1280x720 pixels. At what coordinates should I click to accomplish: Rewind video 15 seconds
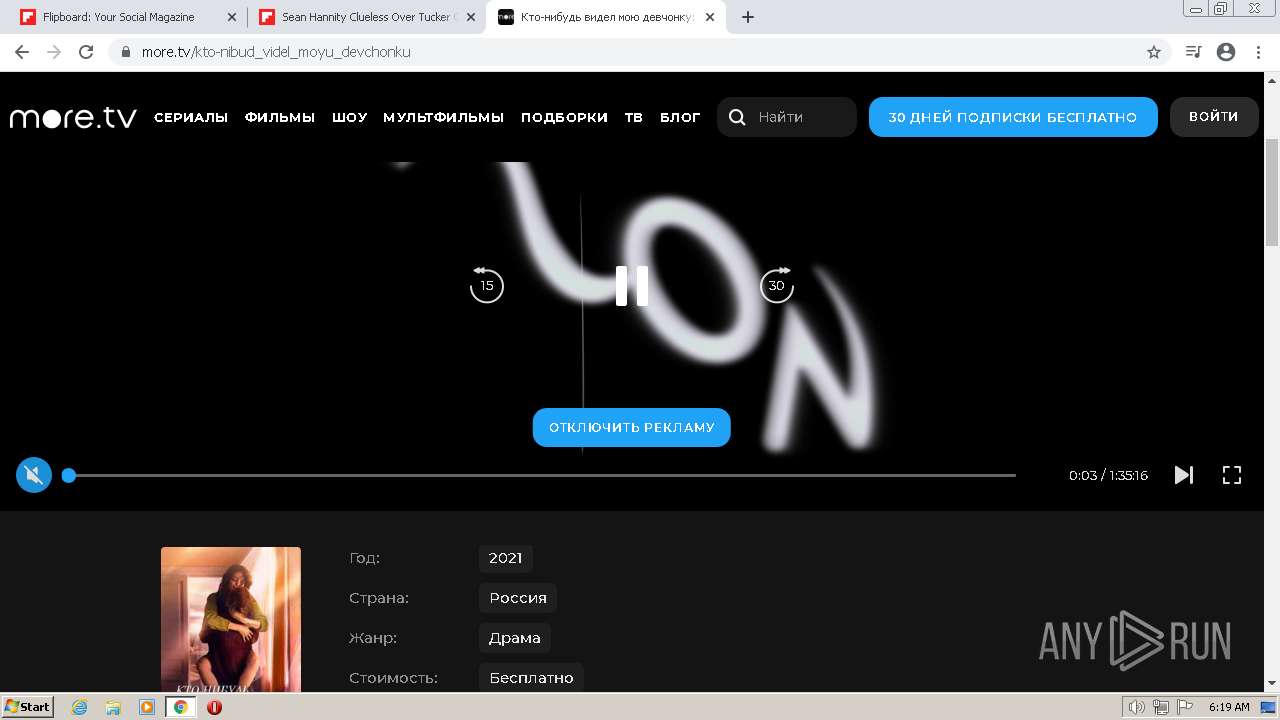point(487,285)
